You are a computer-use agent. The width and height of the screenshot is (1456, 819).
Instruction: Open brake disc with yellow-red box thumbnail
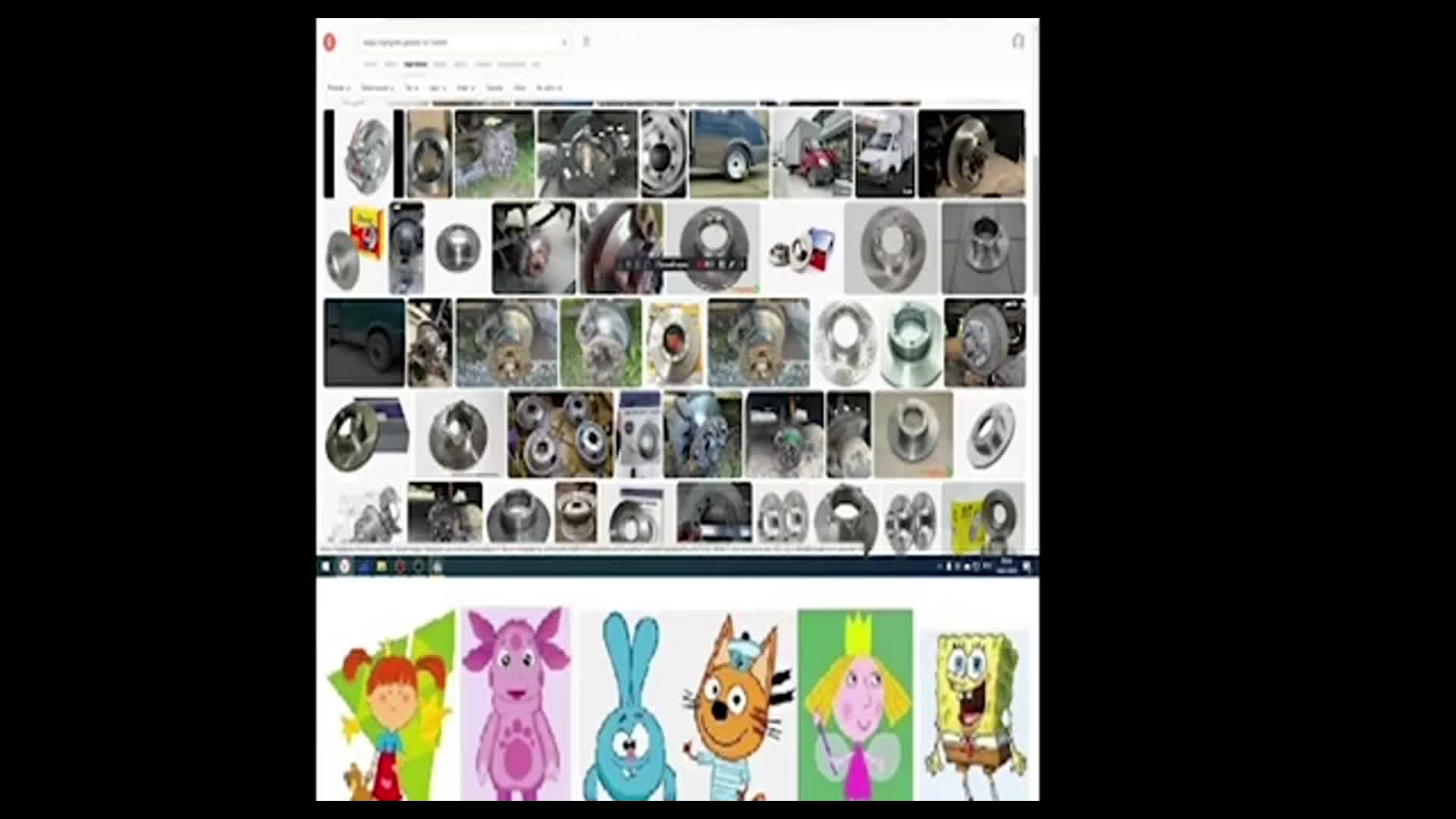pos(355,248)
